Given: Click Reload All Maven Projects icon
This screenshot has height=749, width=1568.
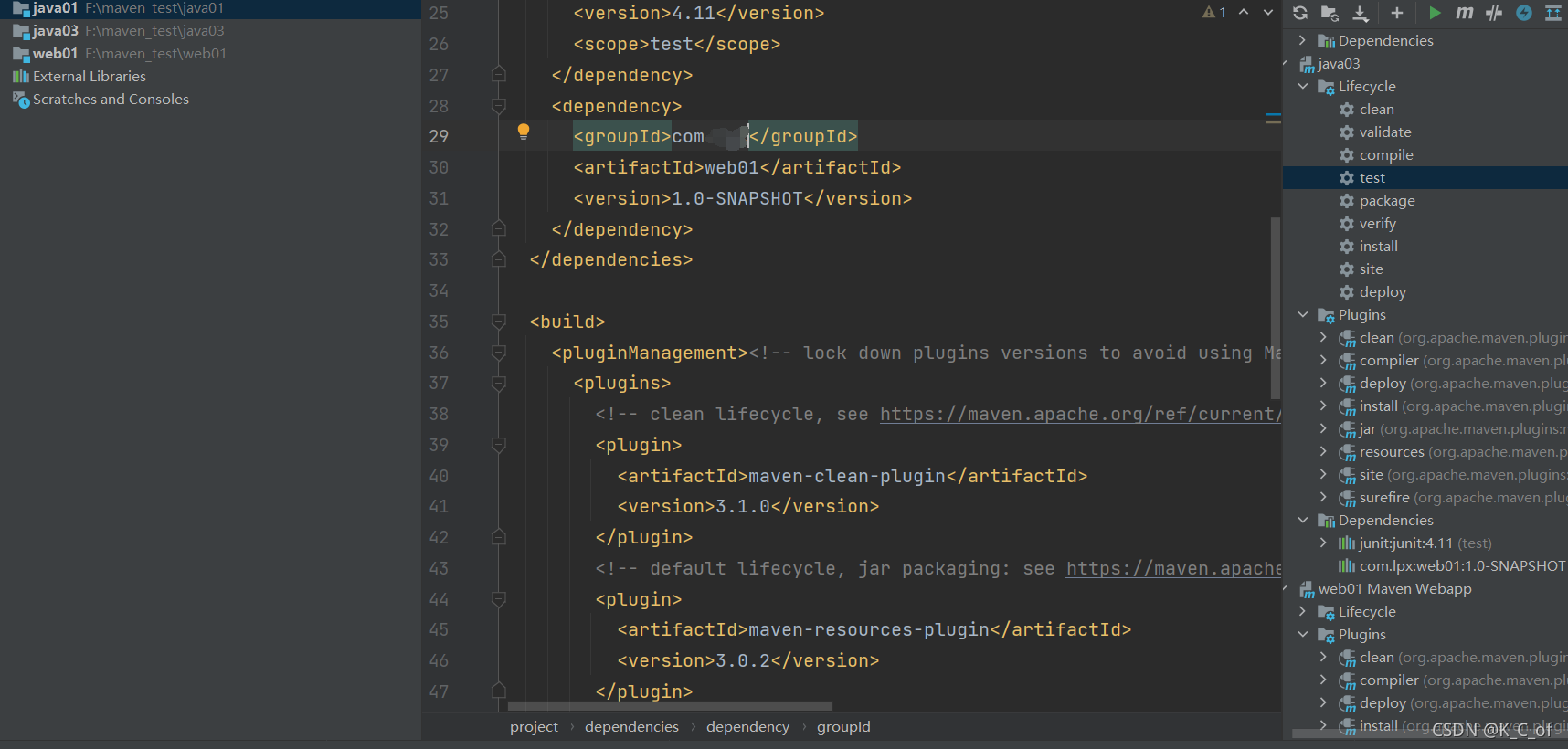Looking at the screenshot, I should 1300,13.
